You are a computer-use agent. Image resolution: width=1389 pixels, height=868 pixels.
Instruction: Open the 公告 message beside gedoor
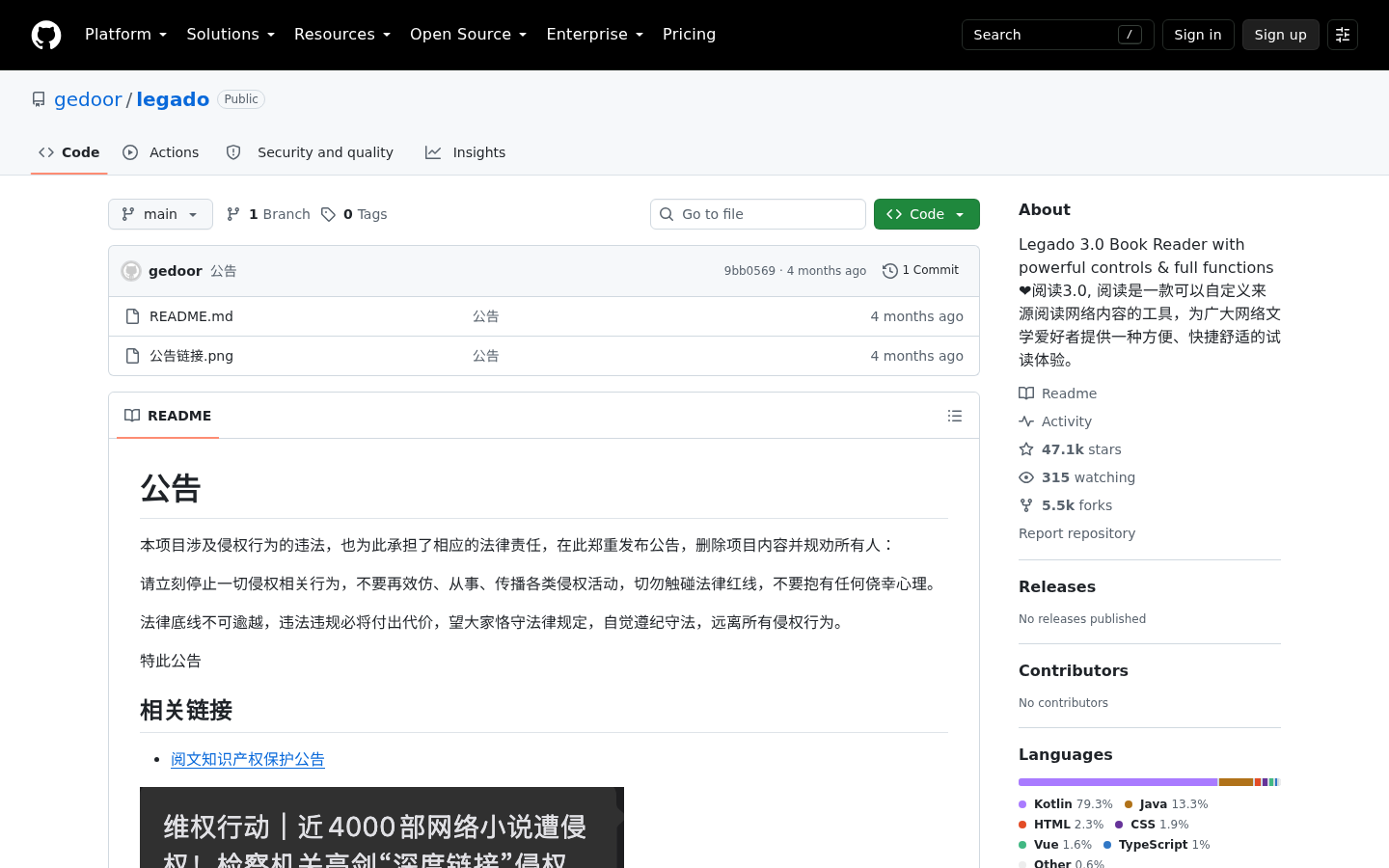224,271
